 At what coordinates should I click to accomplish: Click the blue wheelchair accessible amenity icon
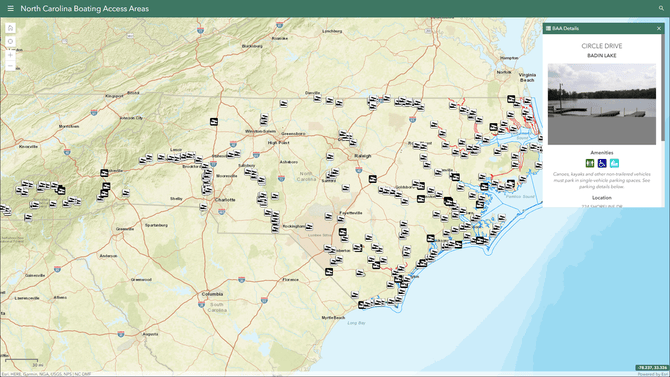[602, 163]
